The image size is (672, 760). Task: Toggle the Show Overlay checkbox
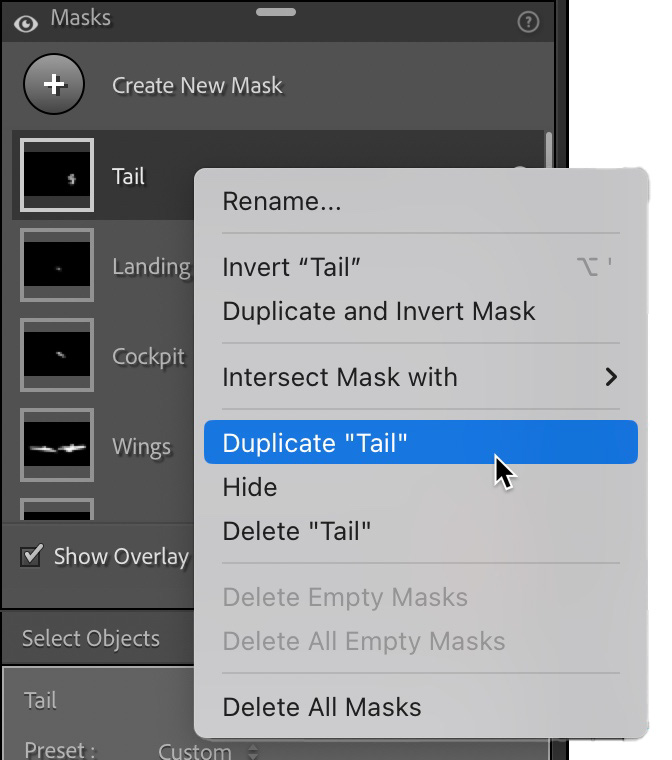pyautogui.click(x=32, y=556)
